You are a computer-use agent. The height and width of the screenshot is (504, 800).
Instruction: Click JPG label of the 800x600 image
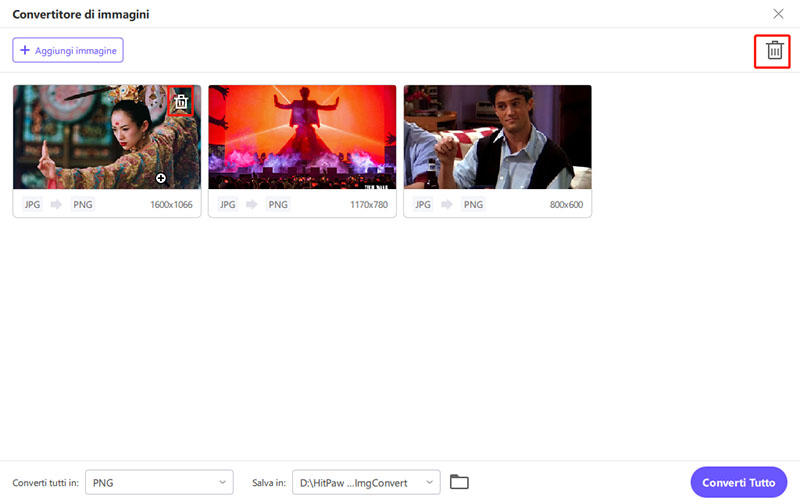pyautogui.click(x=423, y=205)
